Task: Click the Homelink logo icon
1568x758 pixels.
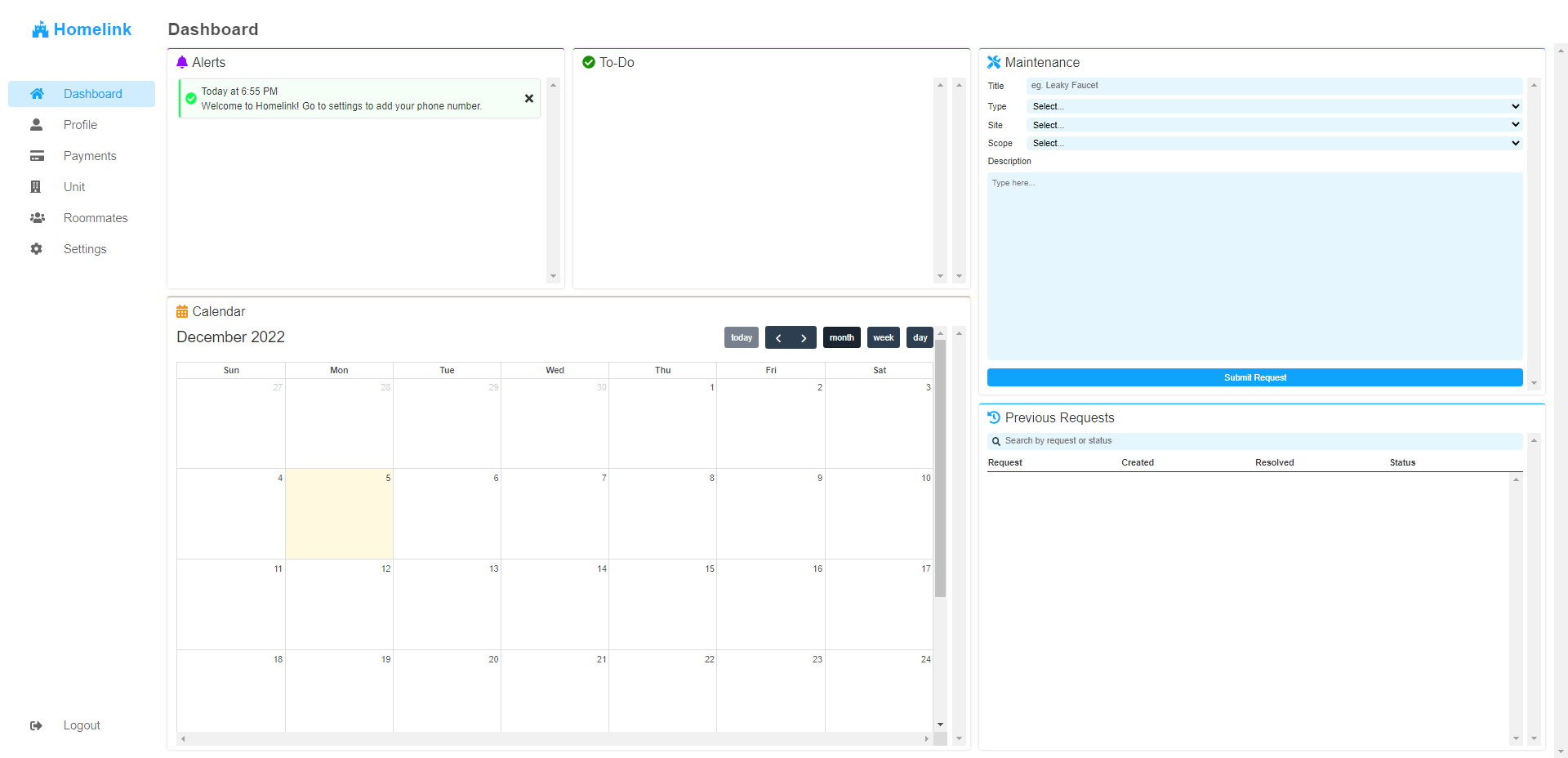Action: click(40, 29)
